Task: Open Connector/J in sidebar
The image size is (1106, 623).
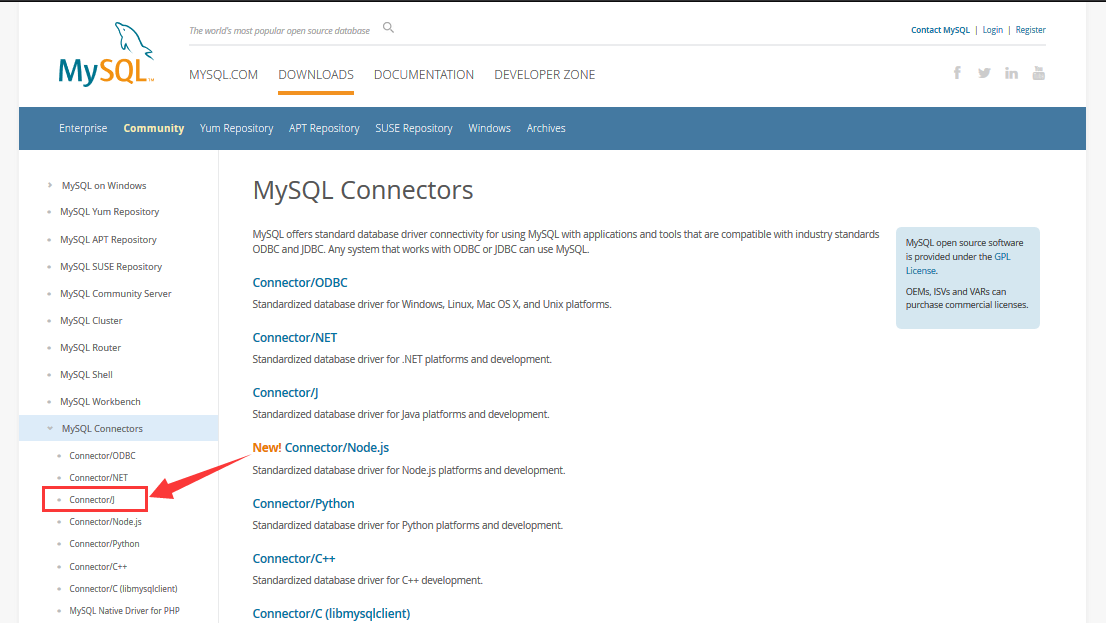Action: (92, 500)
